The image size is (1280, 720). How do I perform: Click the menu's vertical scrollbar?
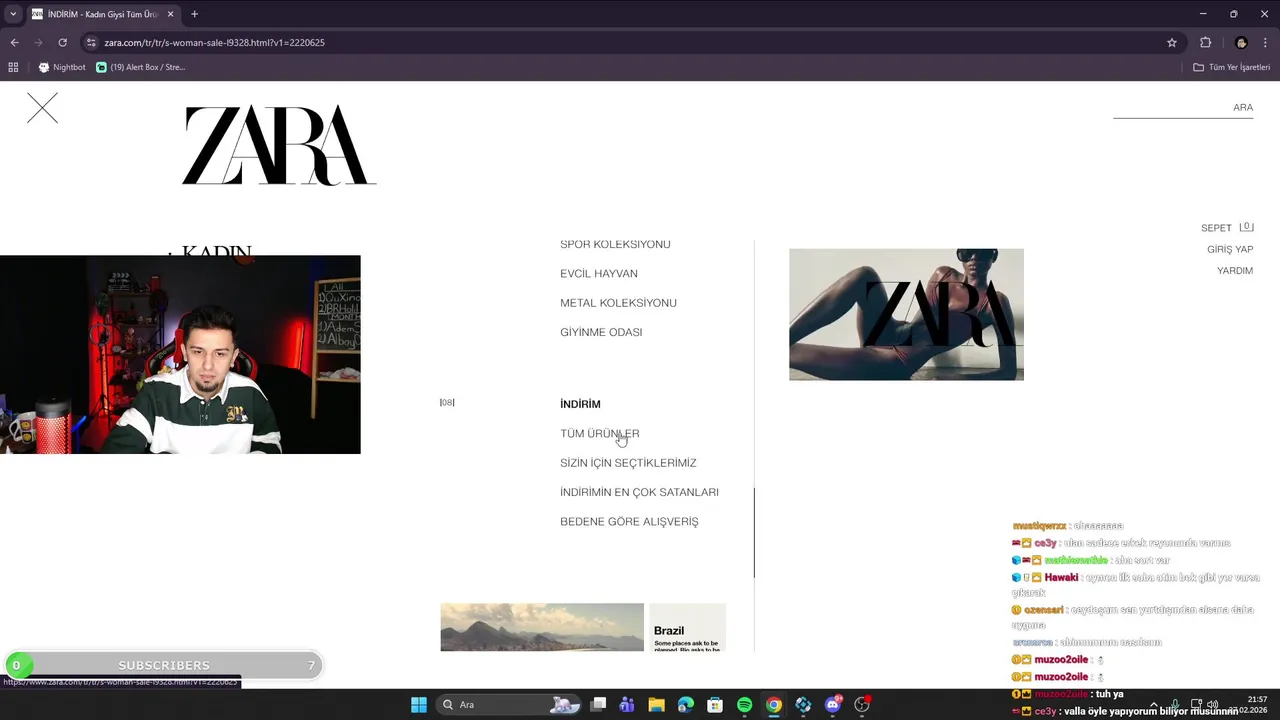754,533
